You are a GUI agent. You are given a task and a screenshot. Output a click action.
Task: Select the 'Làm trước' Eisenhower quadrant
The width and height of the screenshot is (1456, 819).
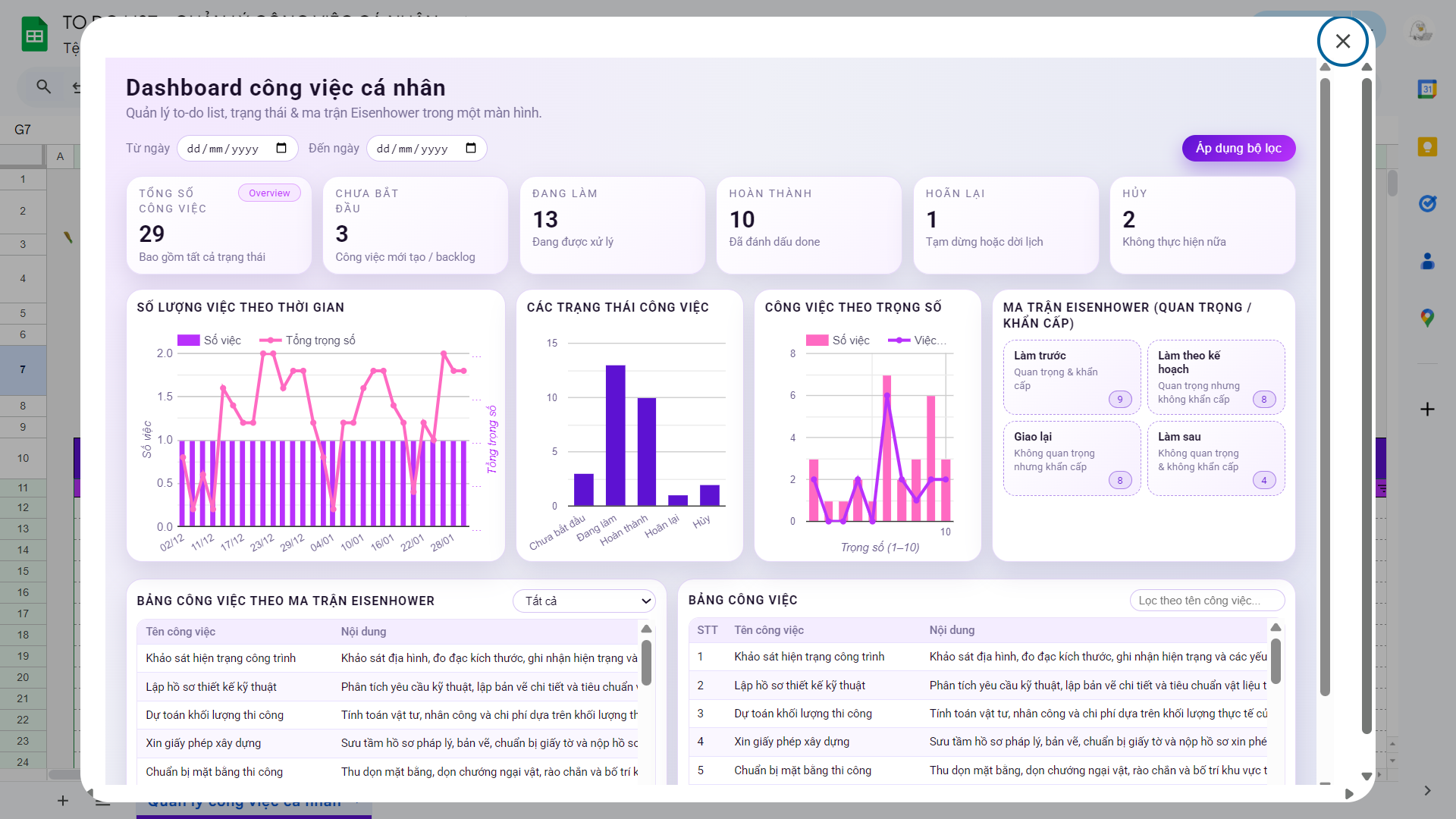1072,377
